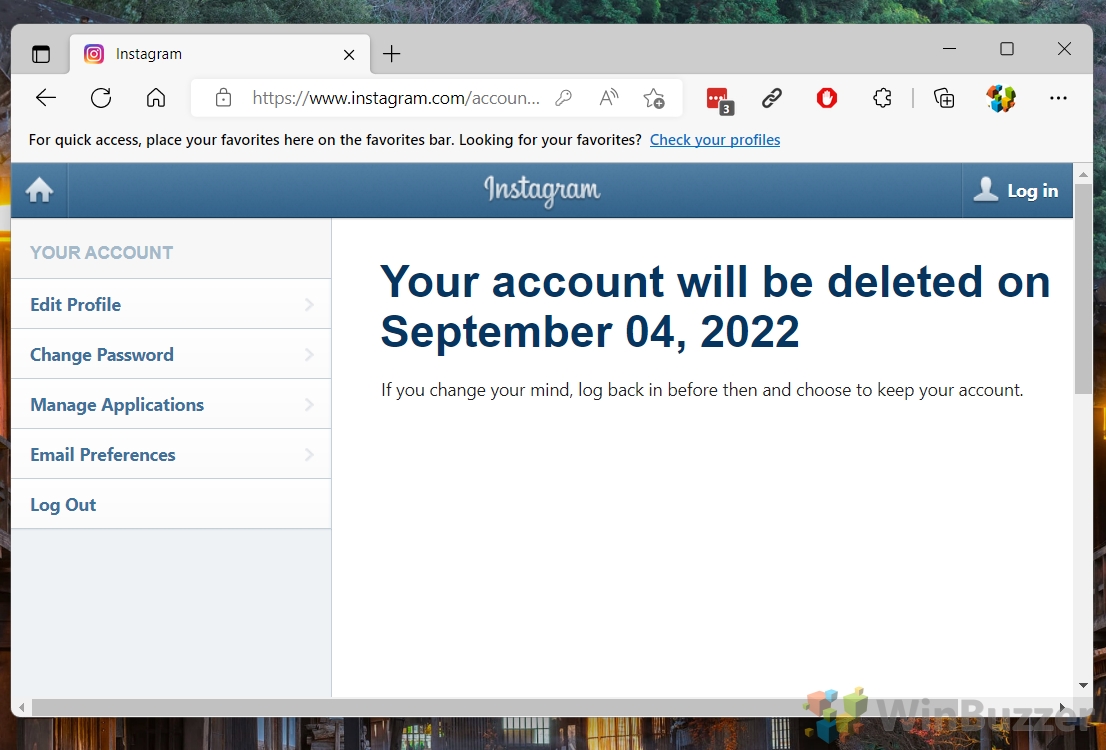Open the Extensions puzzle icon
Image resolution: width=1106 pixels, height=750 pixels.
click(882, 97)
